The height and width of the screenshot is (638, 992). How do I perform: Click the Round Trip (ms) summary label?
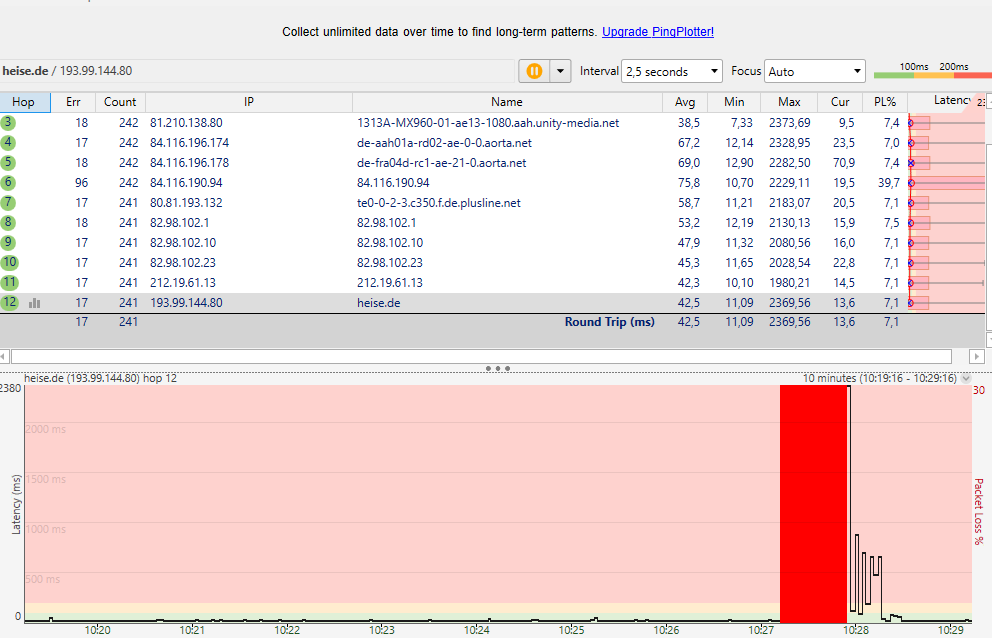coord(609,322)
